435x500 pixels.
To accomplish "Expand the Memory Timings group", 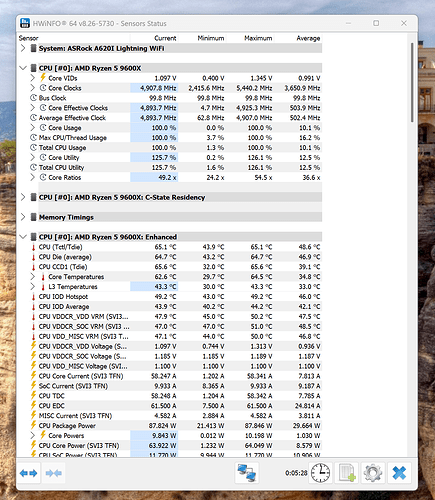I will pyautogui.click(x=23, y=217).
